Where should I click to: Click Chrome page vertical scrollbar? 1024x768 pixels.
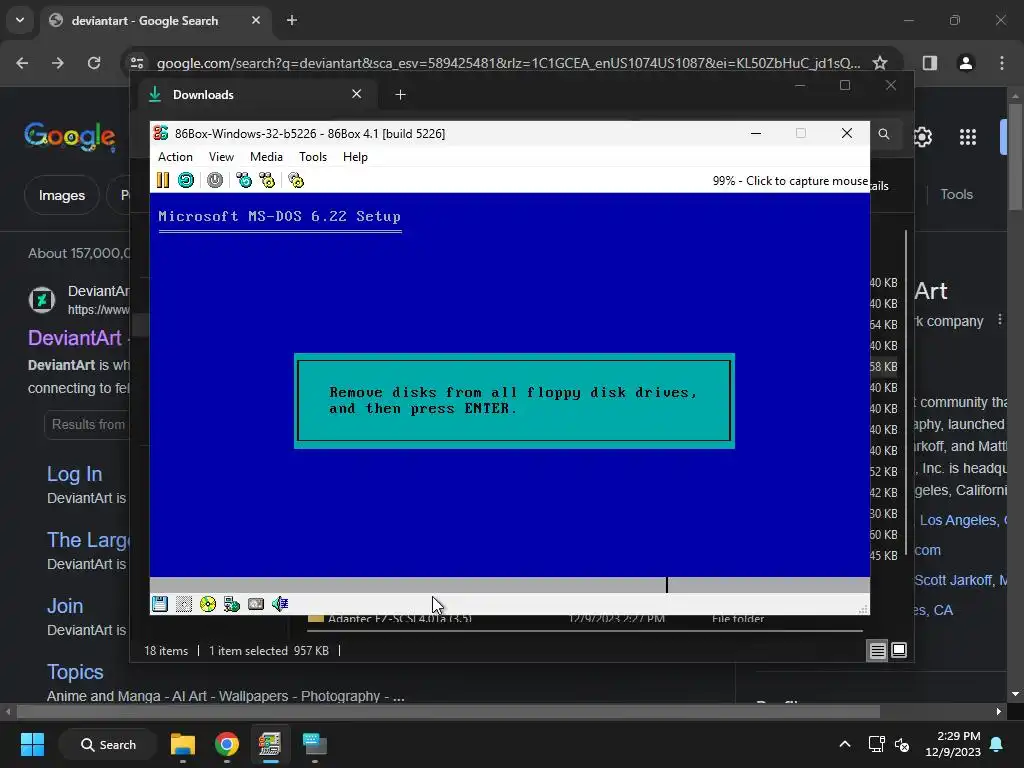tap(1015, 157)
